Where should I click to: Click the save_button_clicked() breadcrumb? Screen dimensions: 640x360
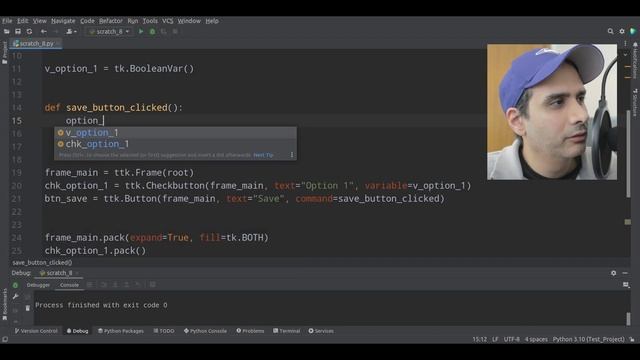tap(42, 263)
